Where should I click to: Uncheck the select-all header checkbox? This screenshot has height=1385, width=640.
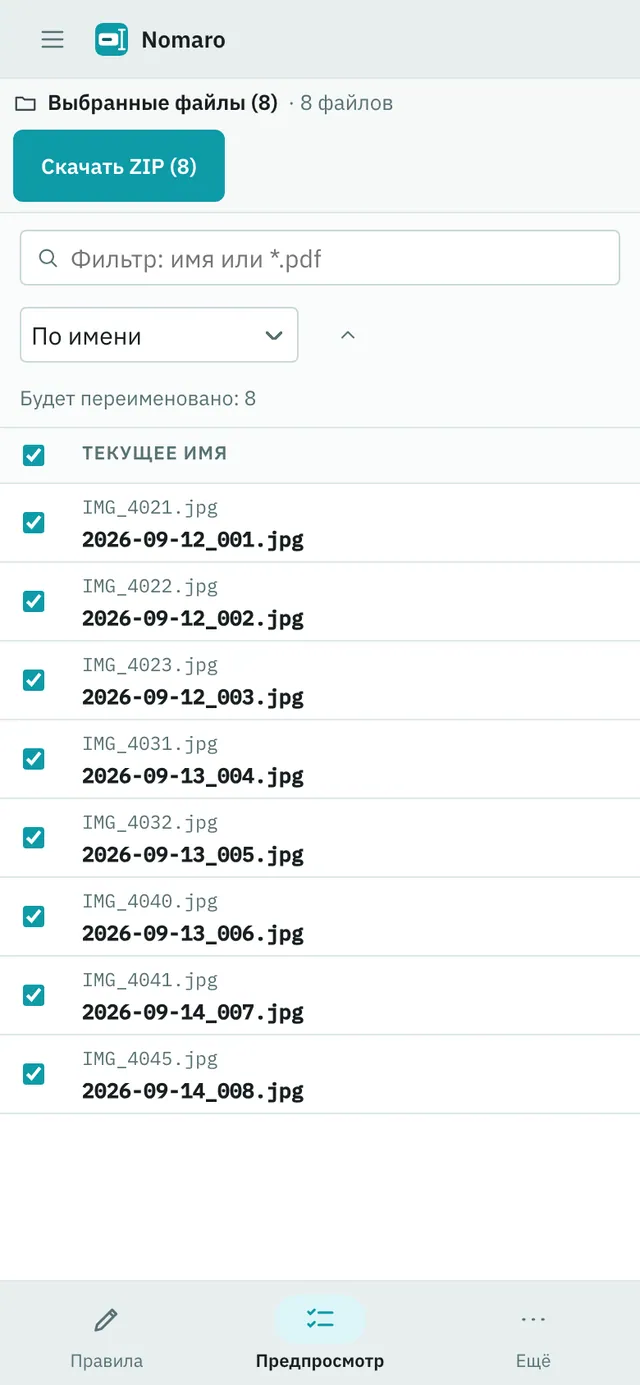pos(33,455)
